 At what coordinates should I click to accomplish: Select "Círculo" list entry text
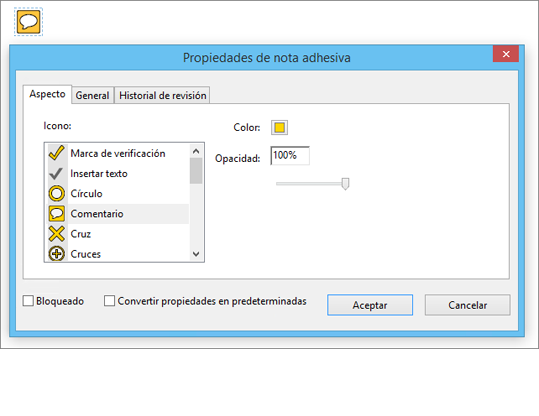pos(86,194)
